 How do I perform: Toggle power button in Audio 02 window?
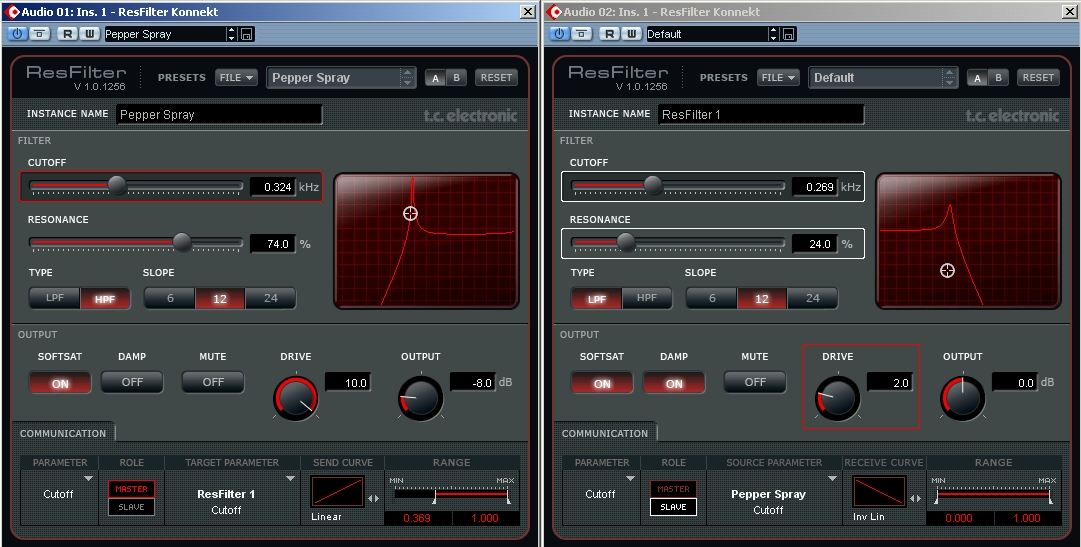click(x=559, y=34)
